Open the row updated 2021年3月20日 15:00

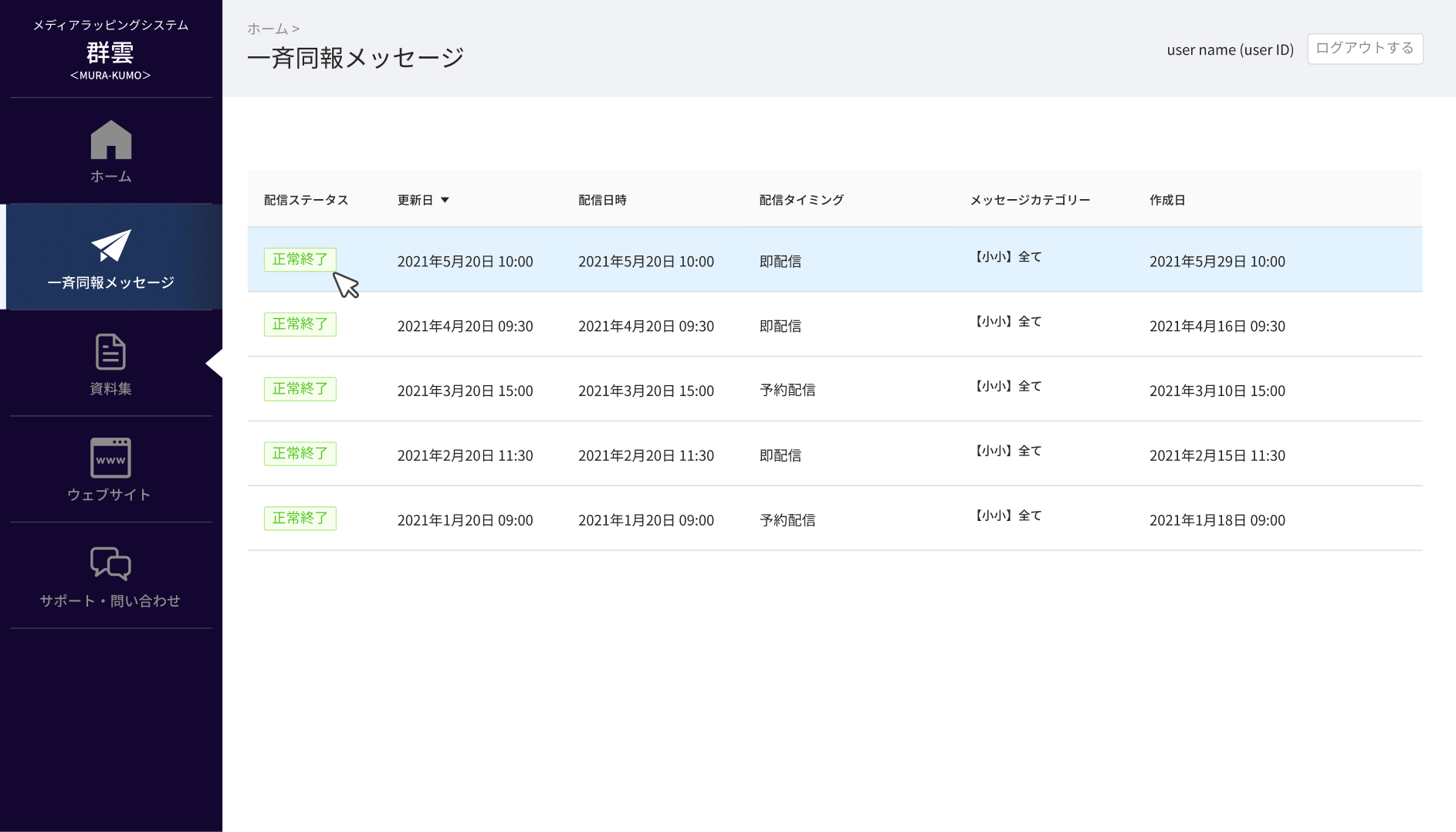[835, 389]
